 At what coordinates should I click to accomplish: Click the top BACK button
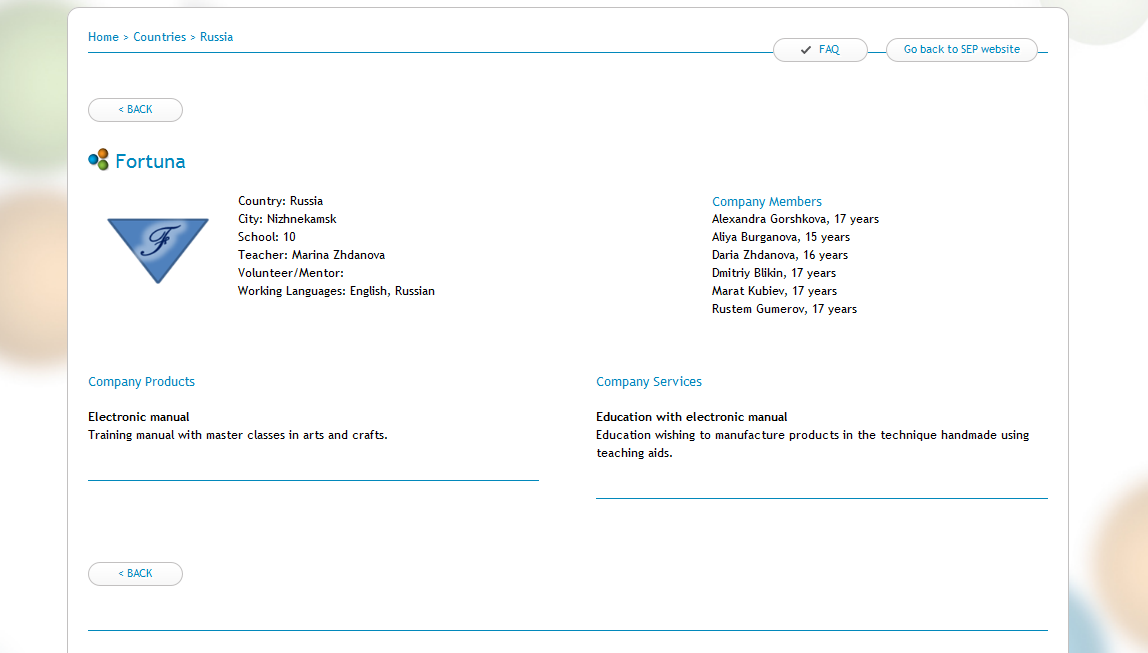click(135, 110)
